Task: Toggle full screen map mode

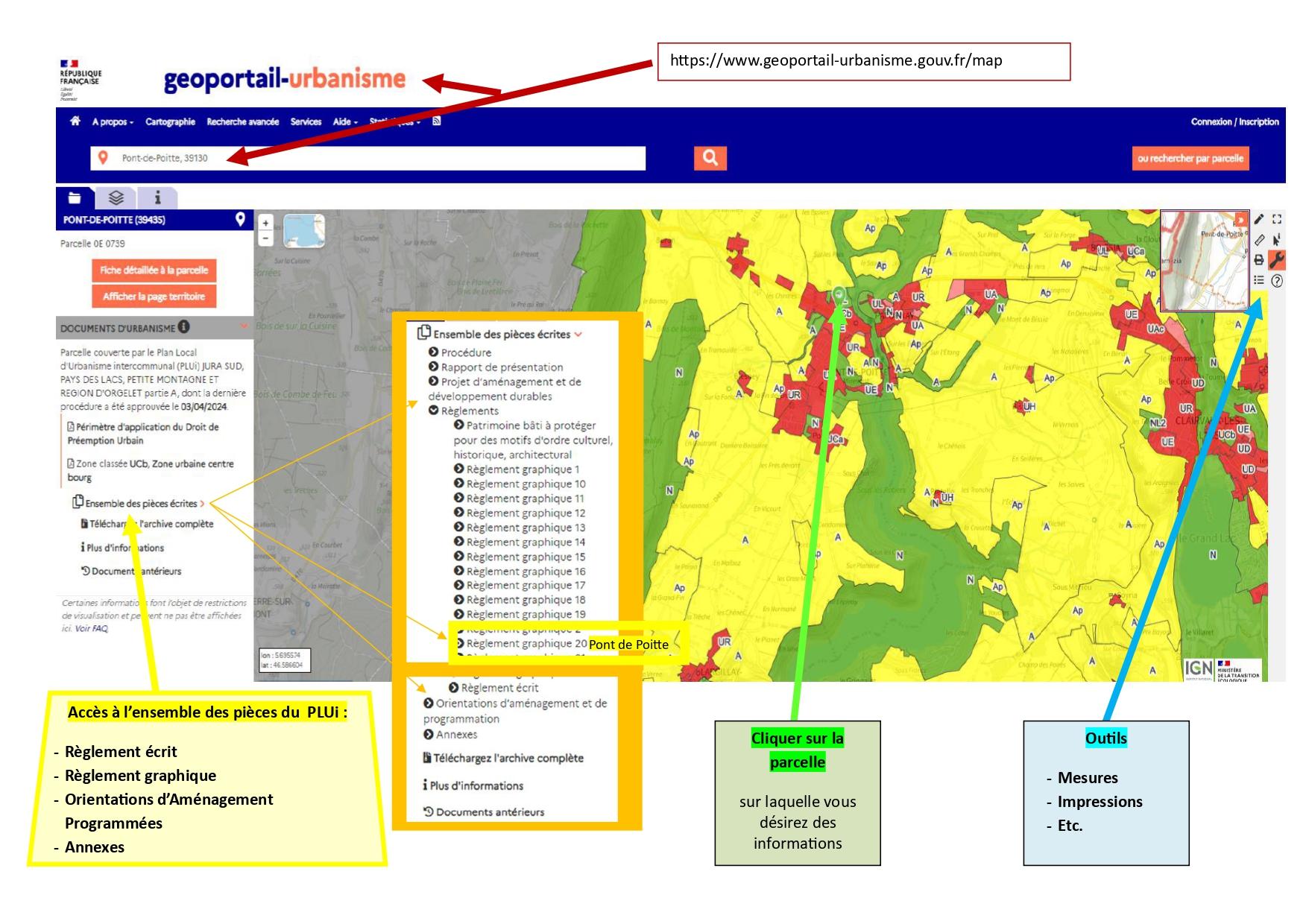Action: pyautogui.click(x=1277, y=219)
